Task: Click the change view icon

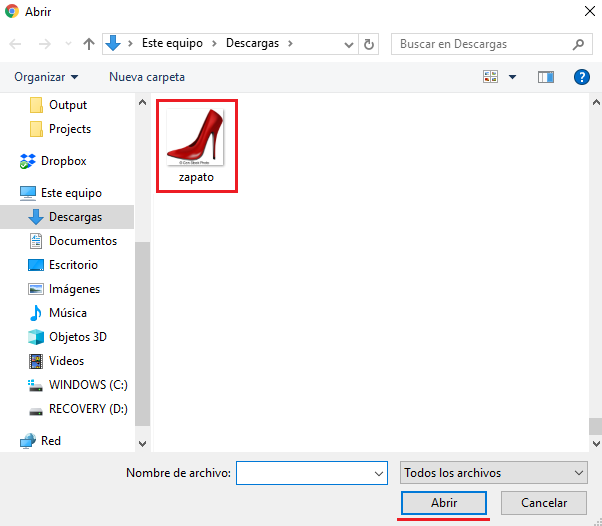Action: (x=491, y=77)
